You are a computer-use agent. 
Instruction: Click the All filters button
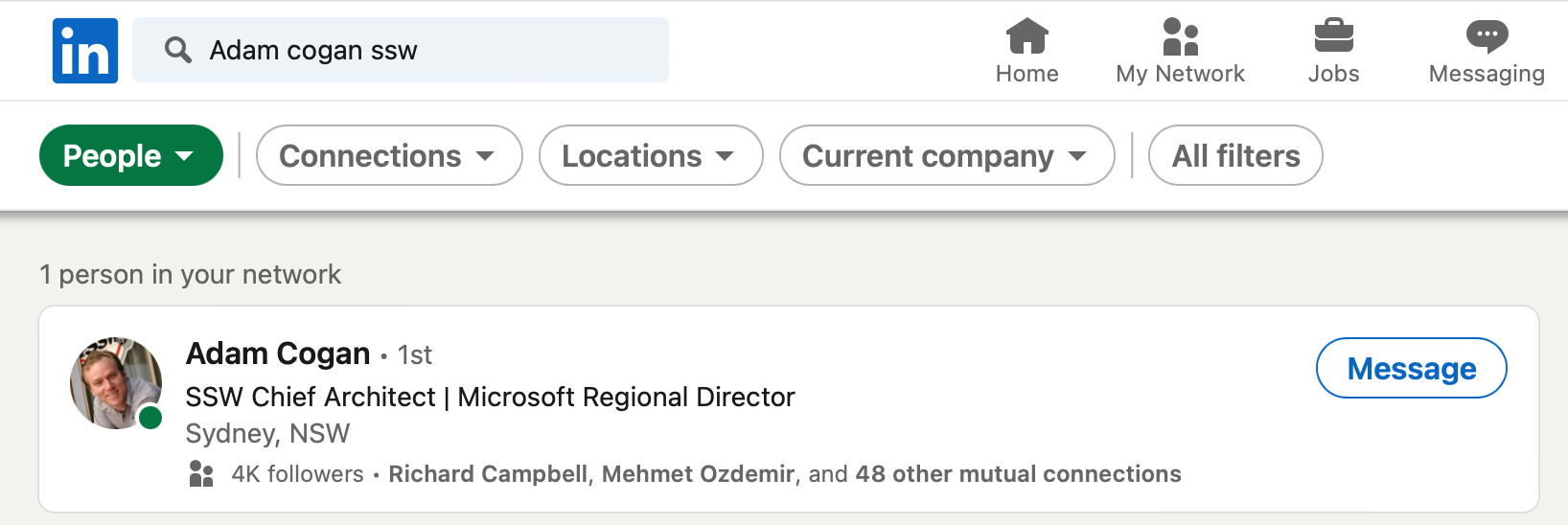(1234, 155)
